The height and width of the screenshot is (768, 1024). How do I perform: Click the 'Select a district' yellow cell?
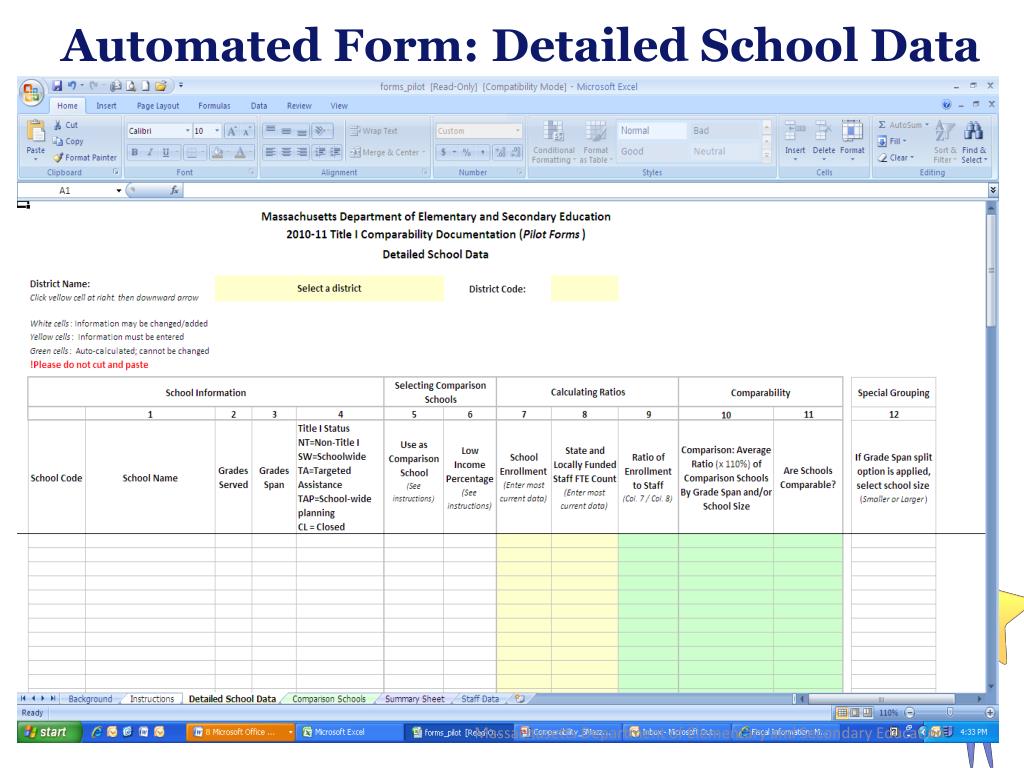[x=329, y=289]
